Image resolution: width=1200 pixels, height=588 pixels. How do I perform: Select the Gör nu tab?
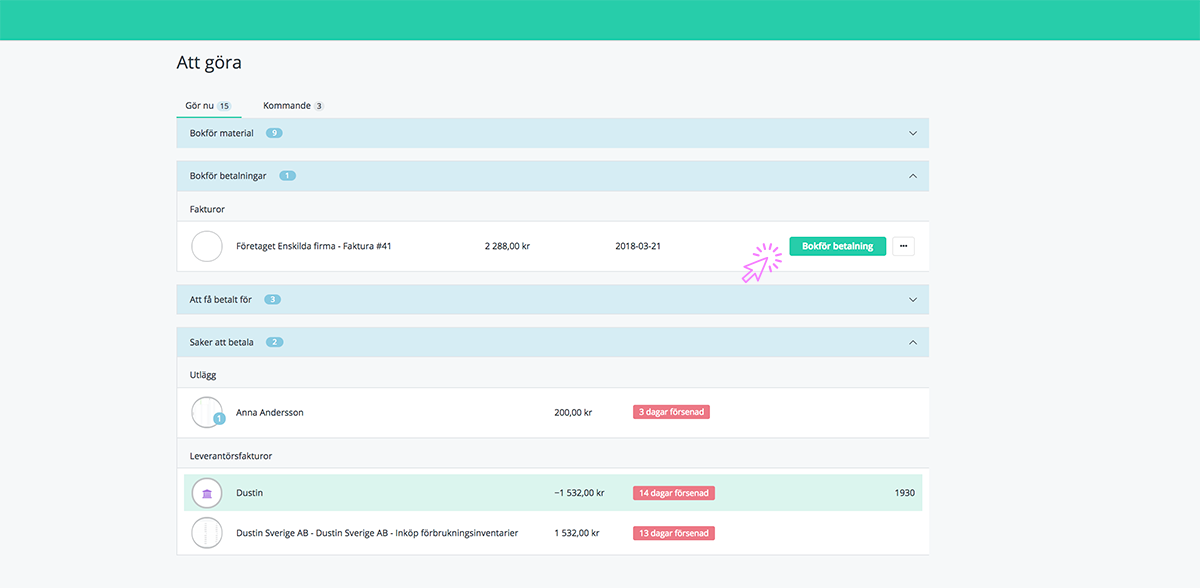(208, 106)
